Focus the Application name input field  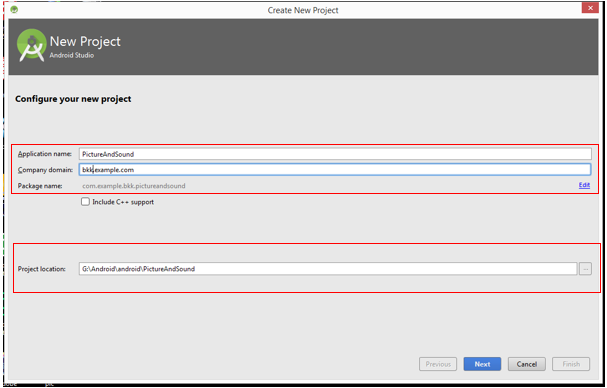335,154
